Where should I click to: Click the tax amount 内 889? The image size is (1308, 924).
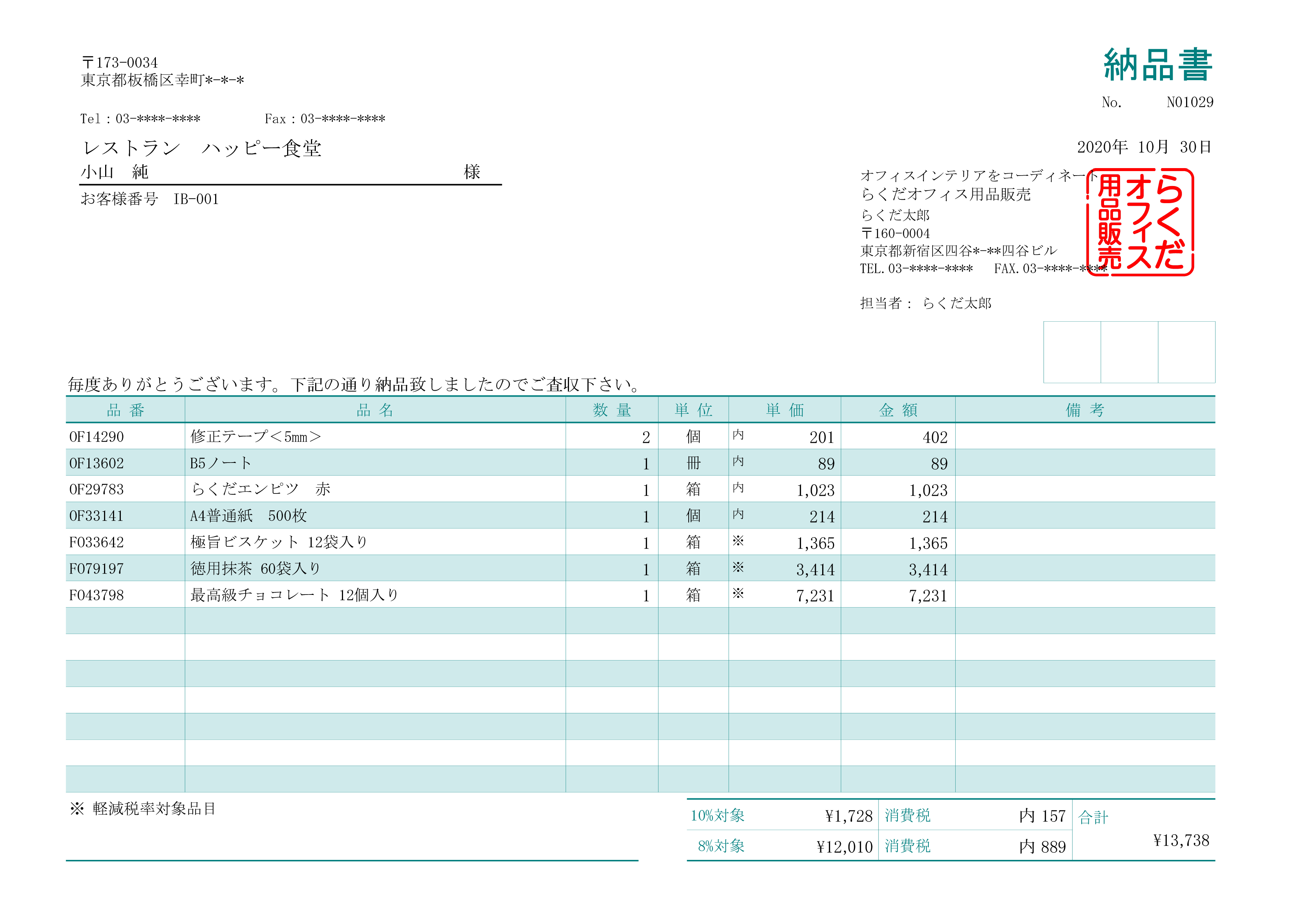point(1042,848)
